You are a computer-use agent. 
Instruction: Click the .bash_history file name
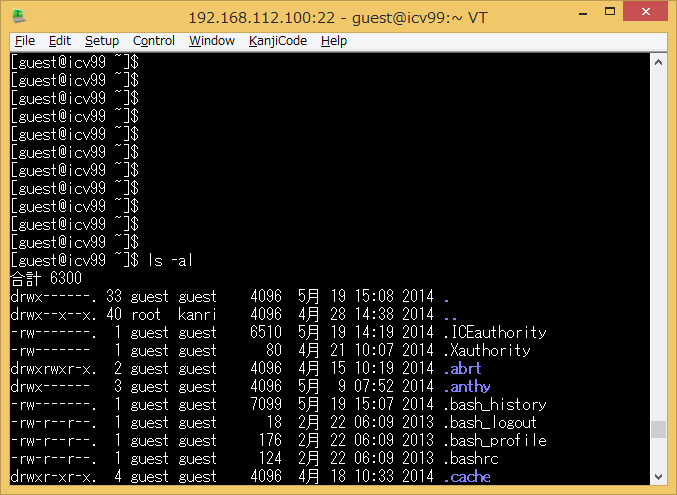(x=495, y=405)
